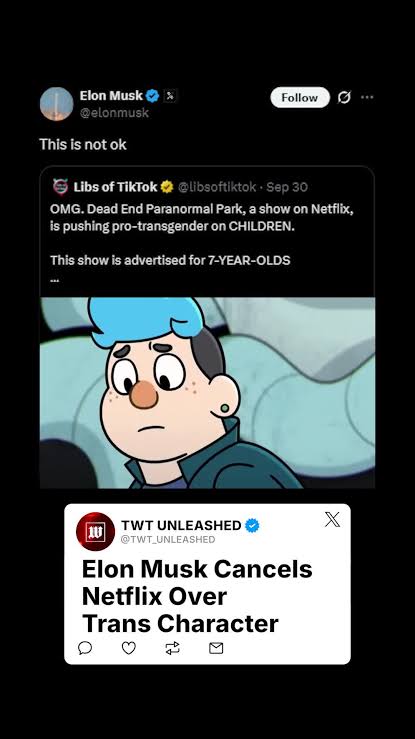Click the X logo on the white card
Image resolution: width=415 pixels, height=739 pixels.
pos(332,519)
